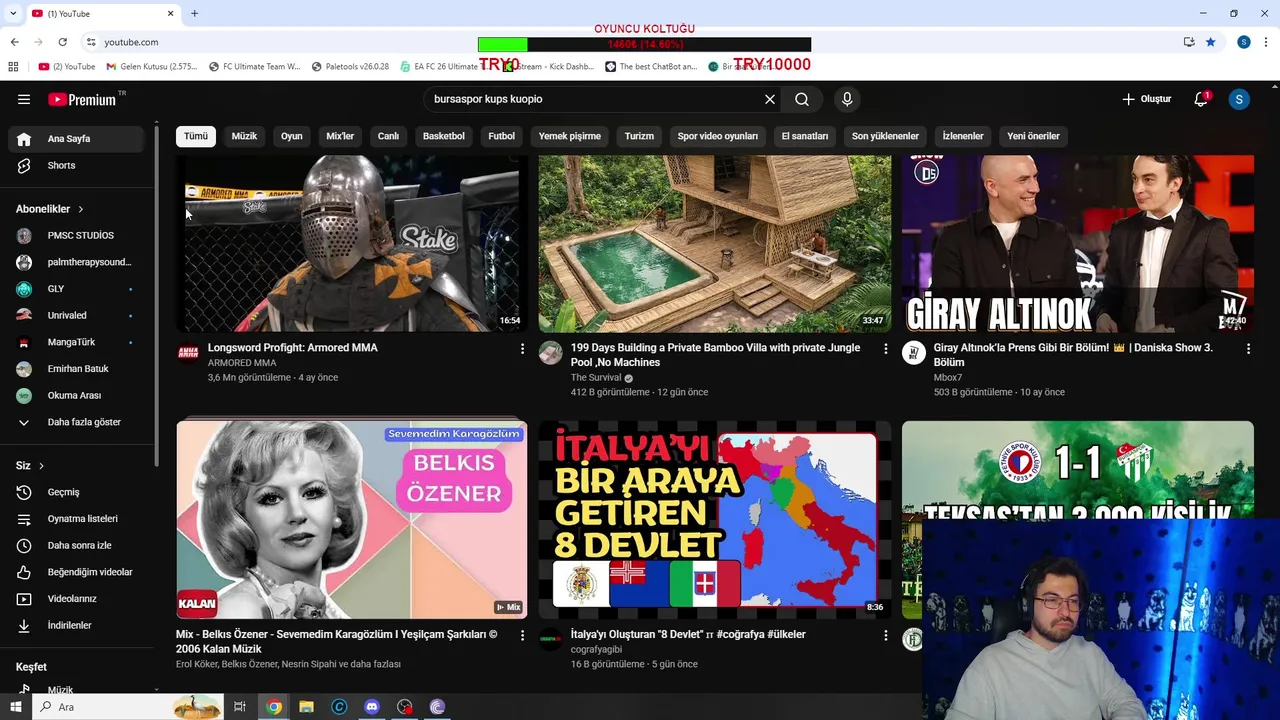This screenshot has height=720, width=1280.
Task: Open the Gelen Kutusu bookmark
Action: tap(152, 67)
